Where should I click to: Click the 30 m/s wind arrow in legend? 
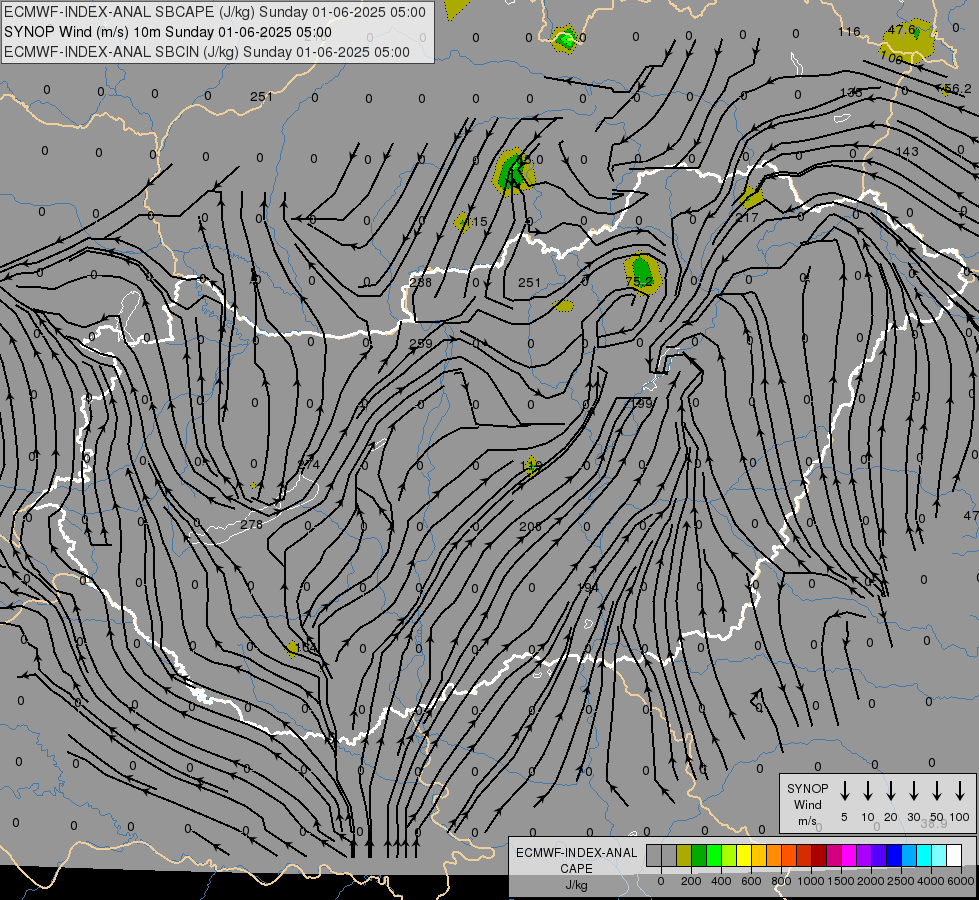[x=913, y=791]
